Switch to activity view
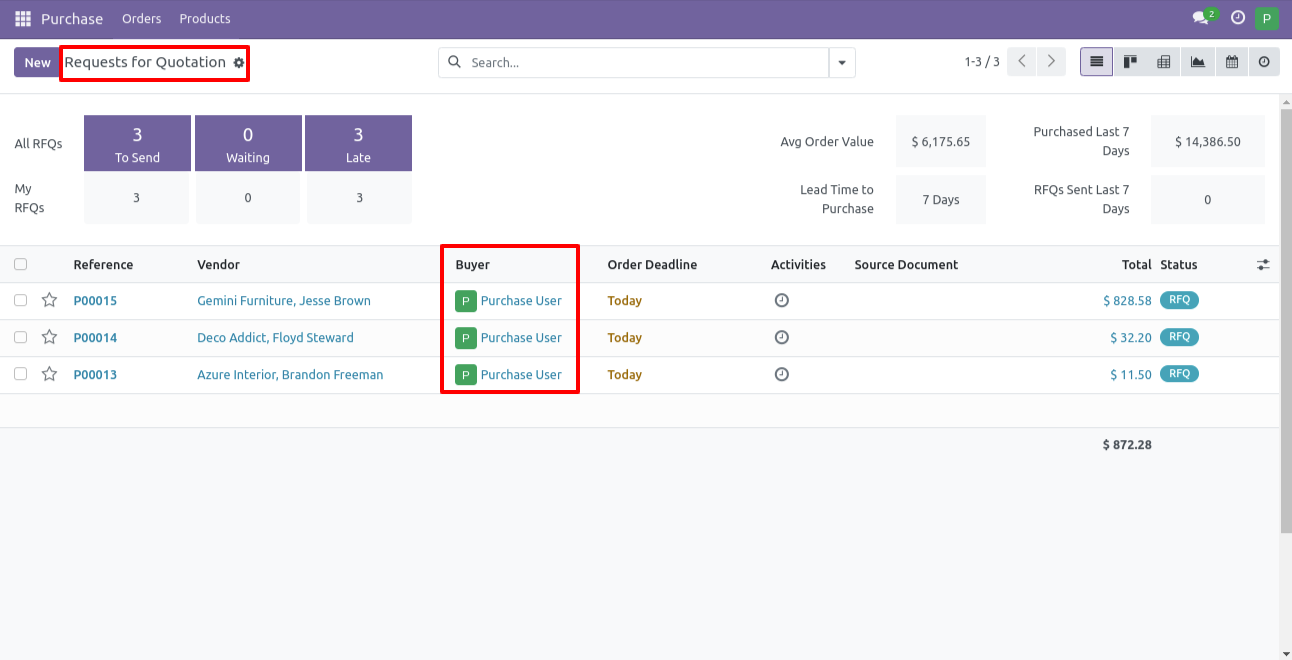The image size is (1292, 660). click(x=1265, y=62)
